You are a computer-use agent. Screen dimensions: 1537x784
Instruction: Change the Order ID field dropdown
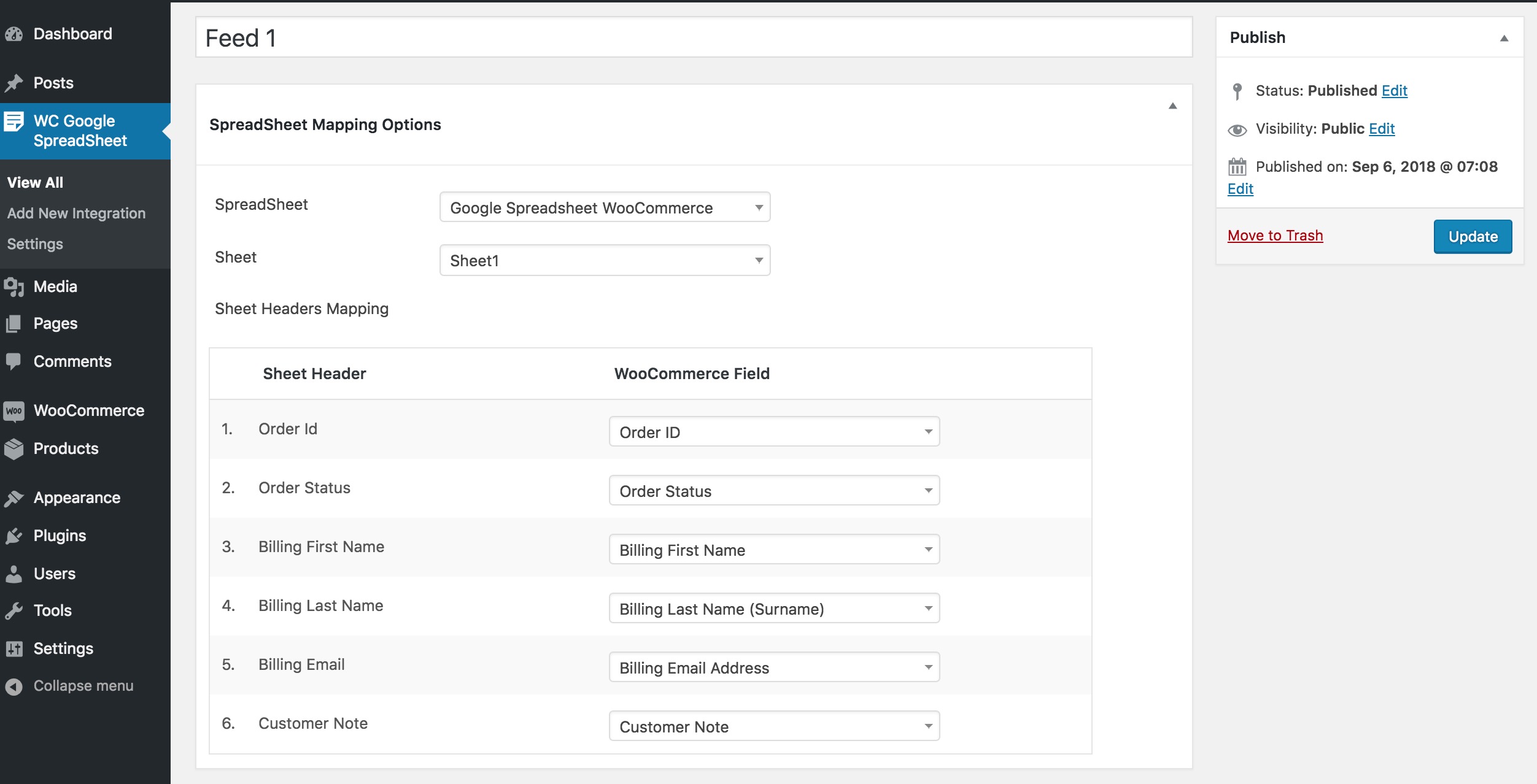point(774,431)
